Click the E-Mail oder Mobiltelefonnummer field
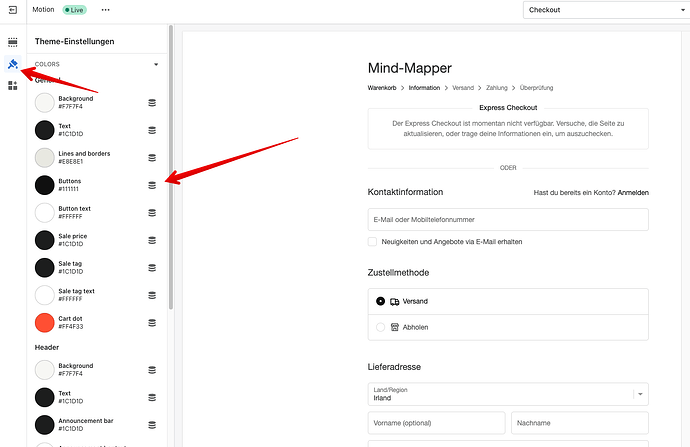The image size is (690, 447). click(x=508, y=220)
